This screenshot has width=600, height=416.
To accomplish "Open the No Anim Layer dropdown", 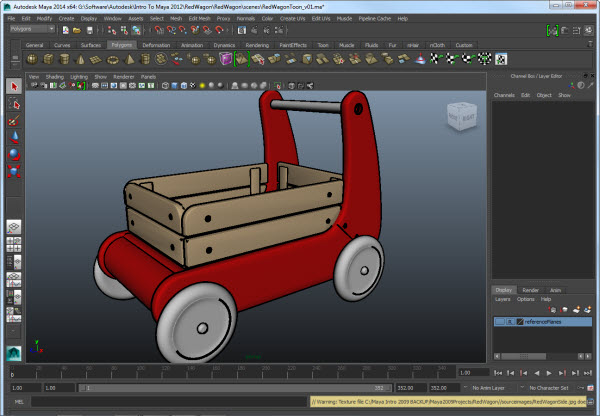I will point(485,388).
